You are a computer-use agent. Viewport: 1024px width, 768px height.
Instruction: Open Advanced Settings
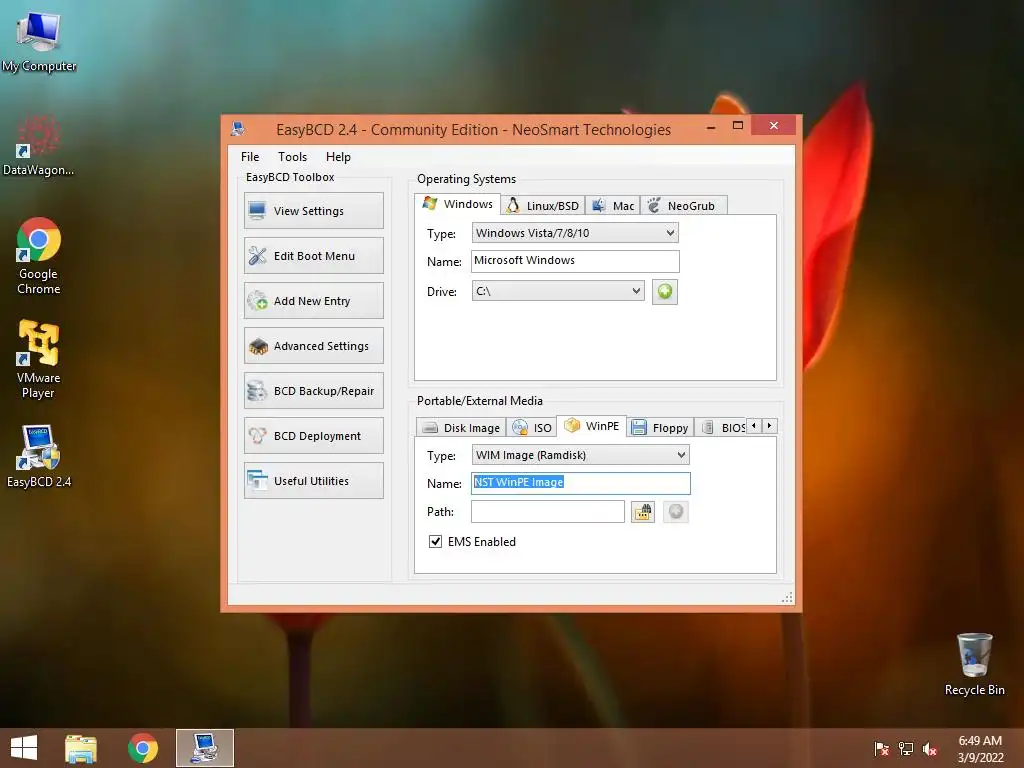pos(313,345)
